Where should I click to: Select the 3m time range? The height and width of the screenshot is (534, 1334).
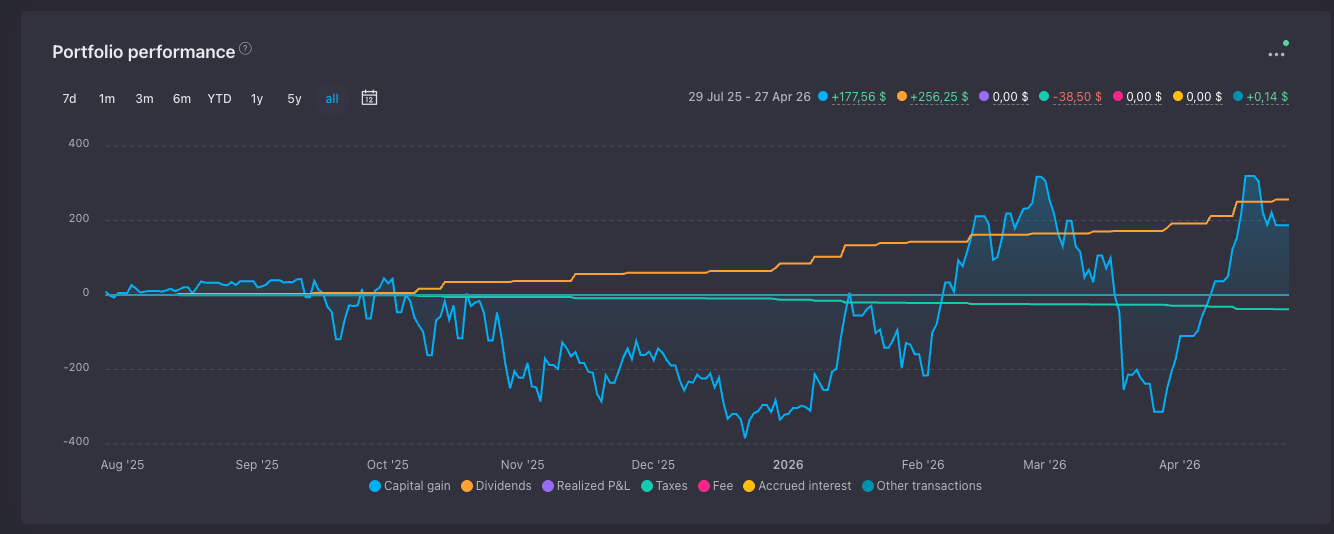pyautogui.click(x=145, y=98)
